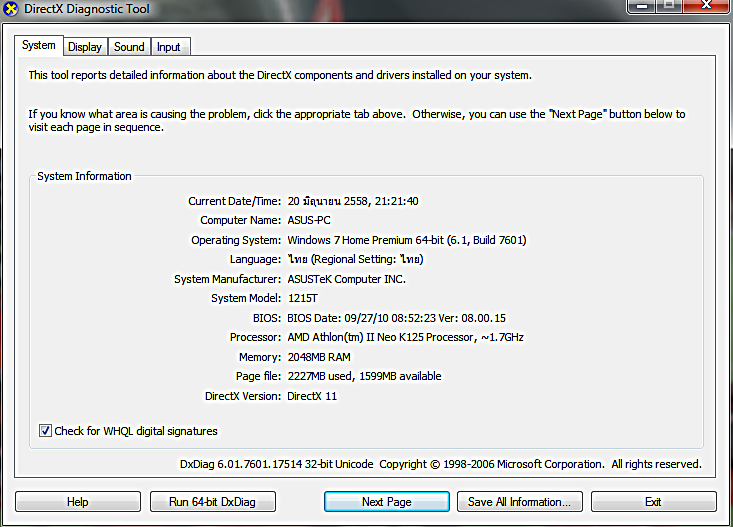Click the DxDiag 6.01.7601.17514 copyright text
This screenshot has height=527, width=733.
pos(441,464)
